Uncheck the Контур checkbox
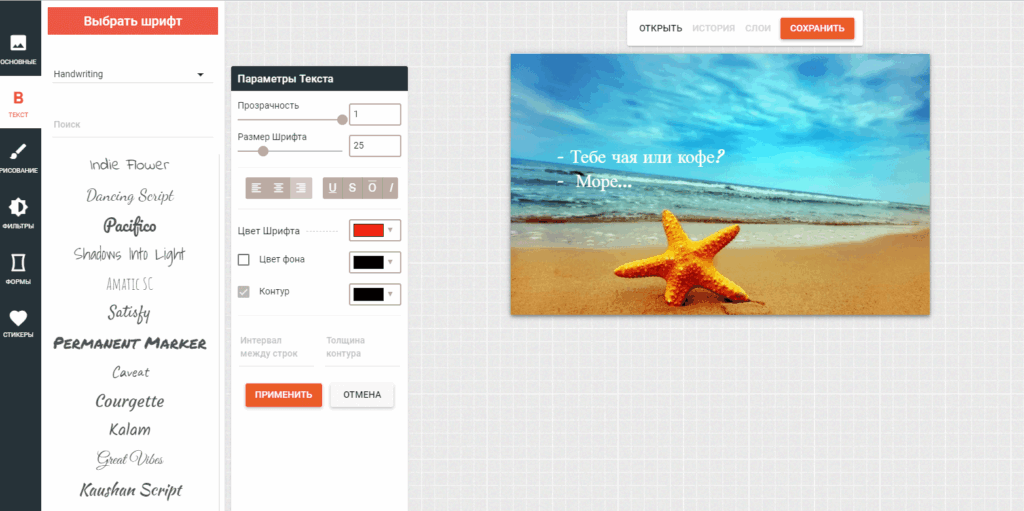 coord(244,292)
